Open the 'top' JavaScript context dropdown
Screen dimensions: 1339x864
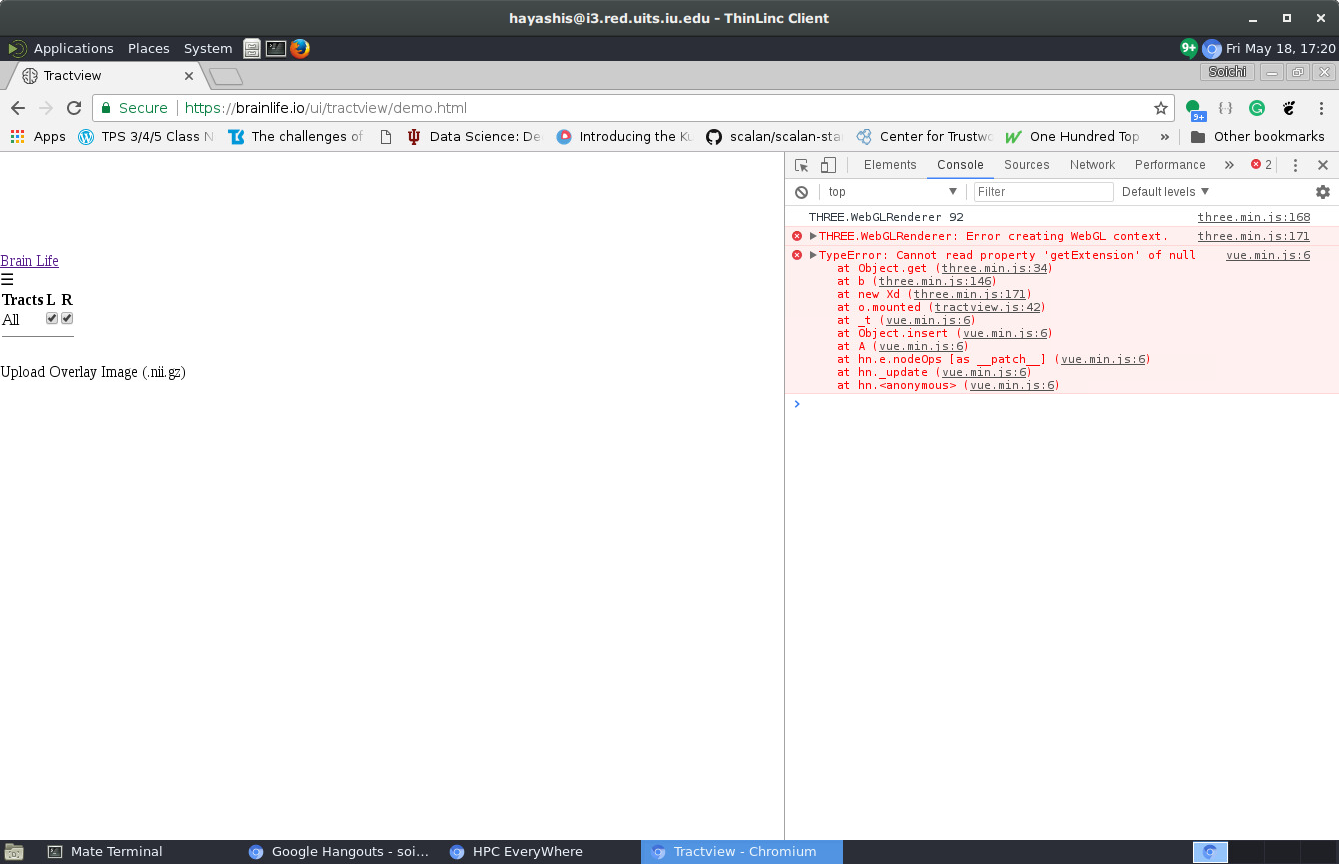892,192
